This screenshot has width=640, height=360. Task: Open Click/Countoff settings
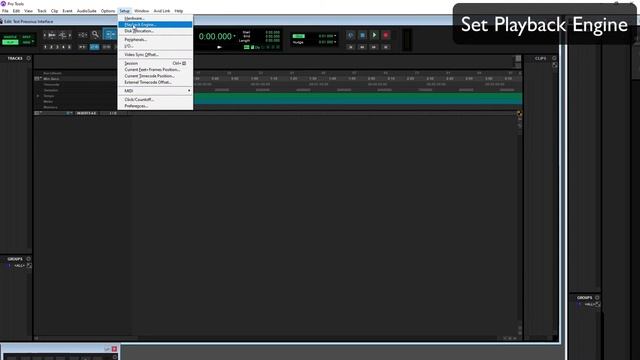click(155, 99)
